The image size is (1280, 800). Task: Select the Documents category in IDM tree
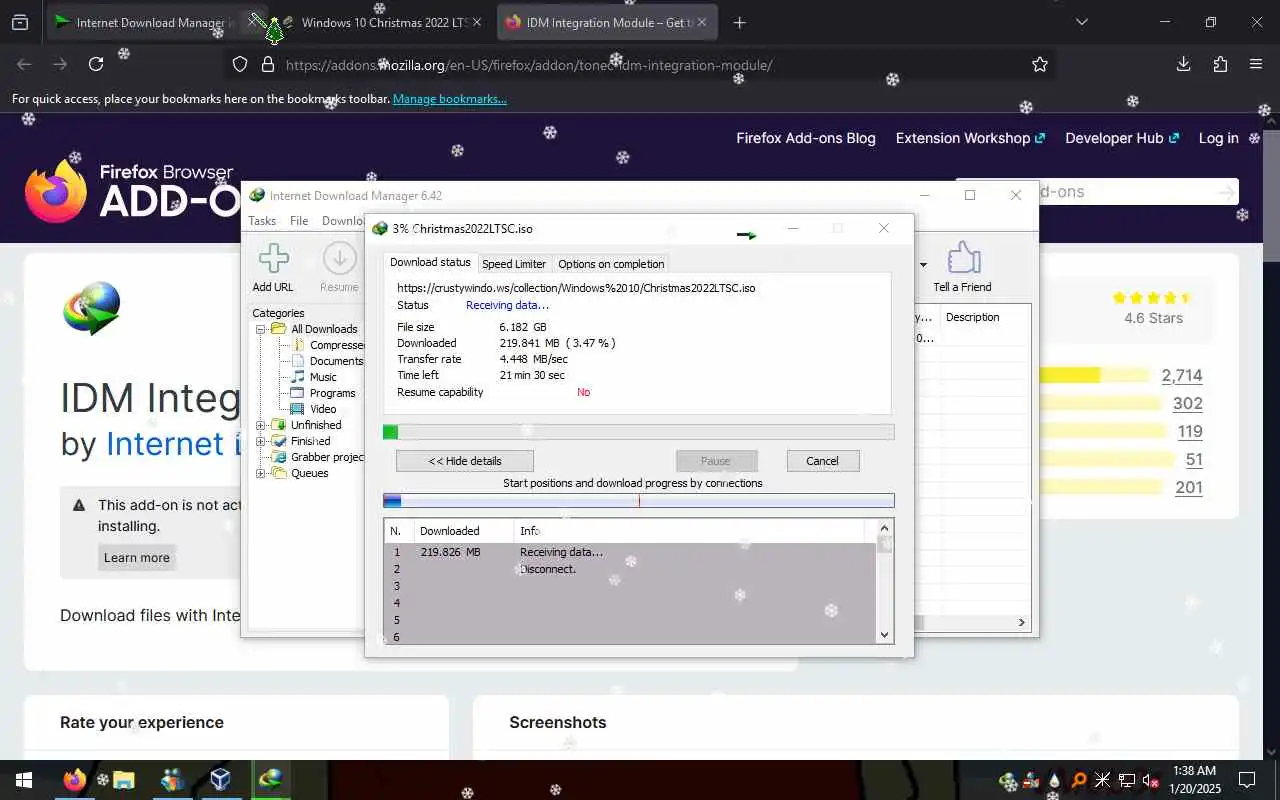click(336, 361)
